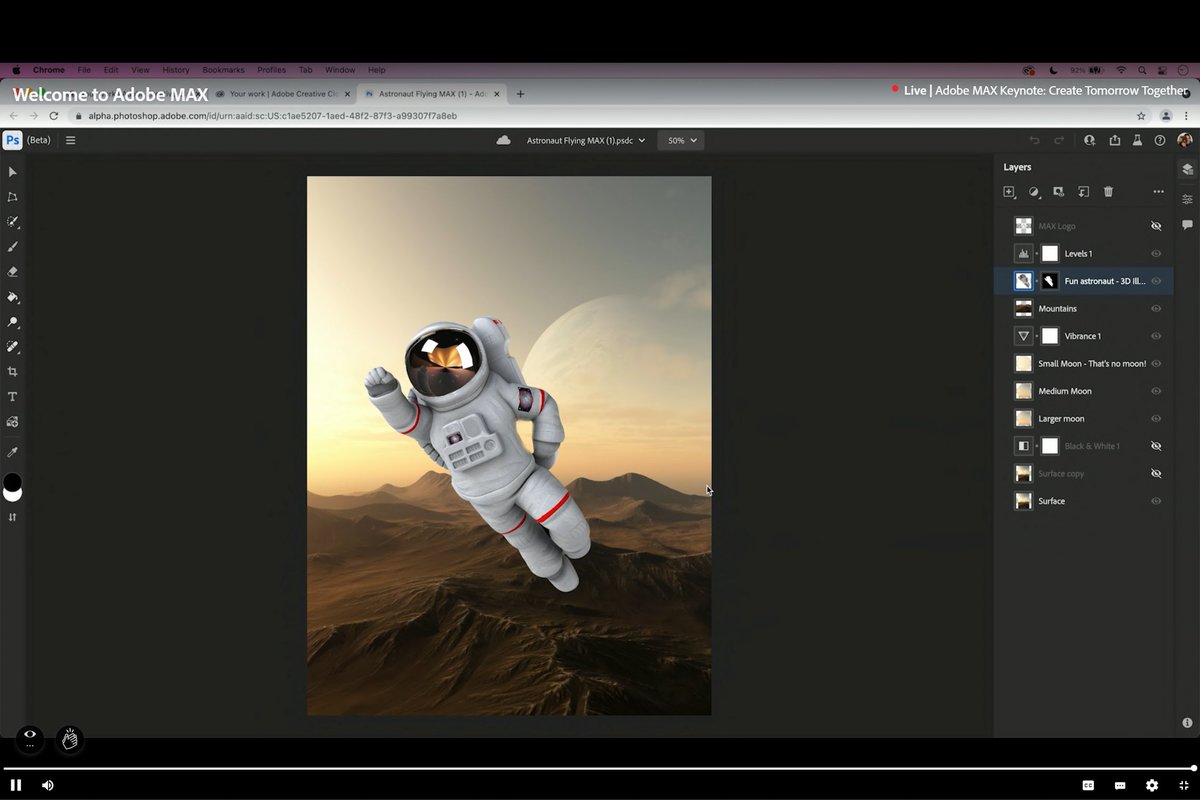The image size is (1200, 800).
Task: Hide the Levels 1 layer
Action: (x=1156, y=254)
